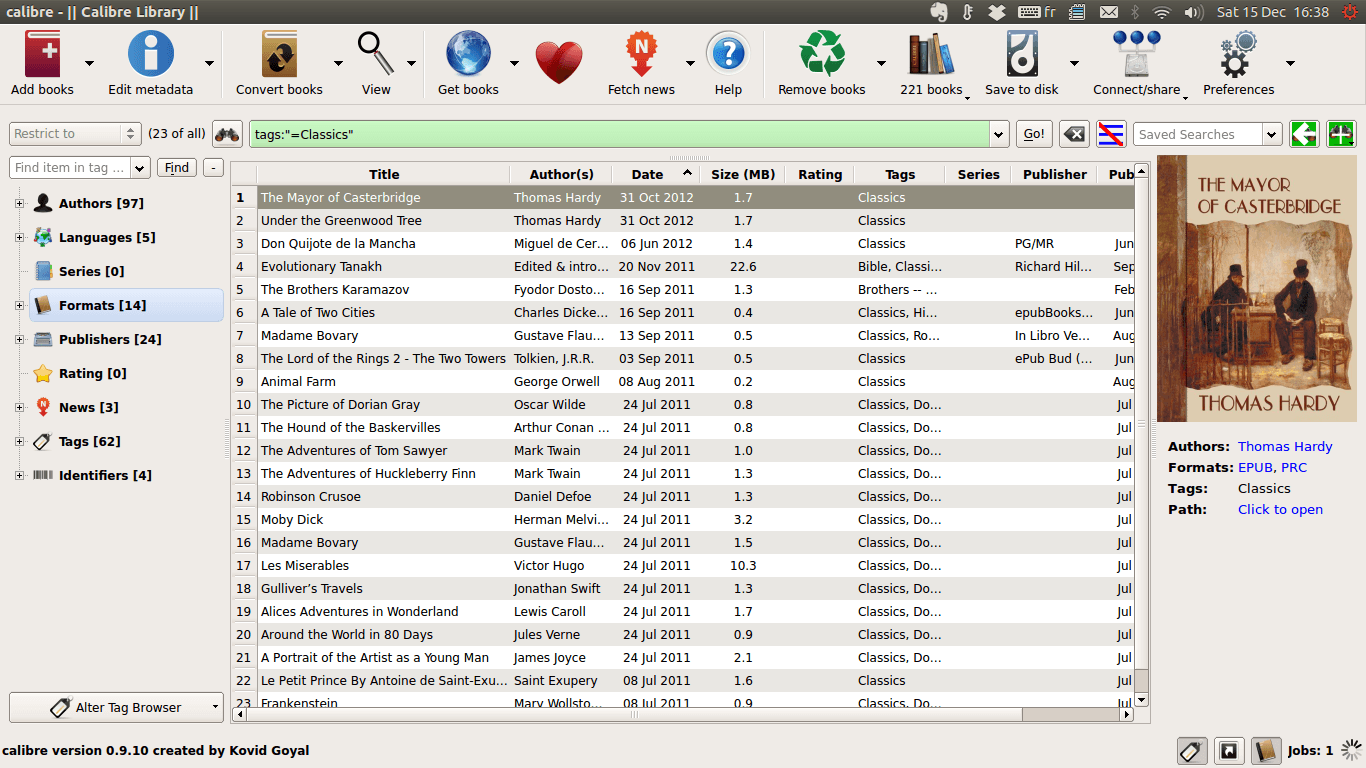The image size is (1366, 768).
Task: Toggle the cover browser icon in status bar
Action: point(1229,751)
